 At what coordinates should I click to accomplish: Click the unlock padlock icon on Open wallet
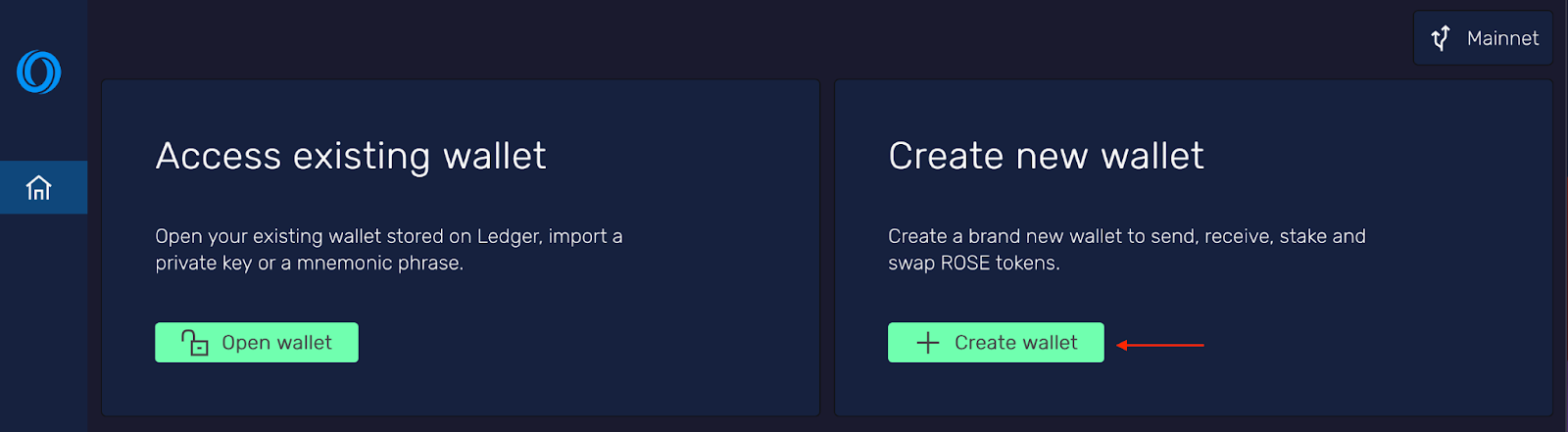[195, 342]
